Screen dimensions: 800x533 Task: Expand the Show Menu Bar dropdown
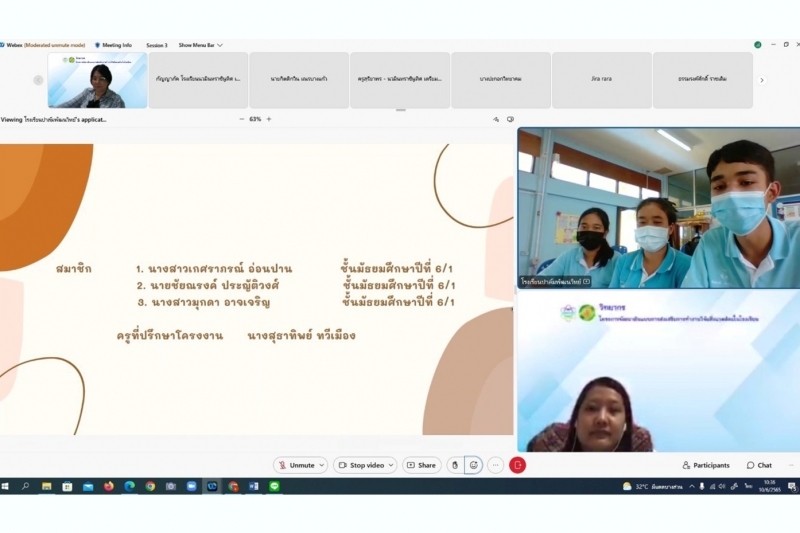point(200,45)
